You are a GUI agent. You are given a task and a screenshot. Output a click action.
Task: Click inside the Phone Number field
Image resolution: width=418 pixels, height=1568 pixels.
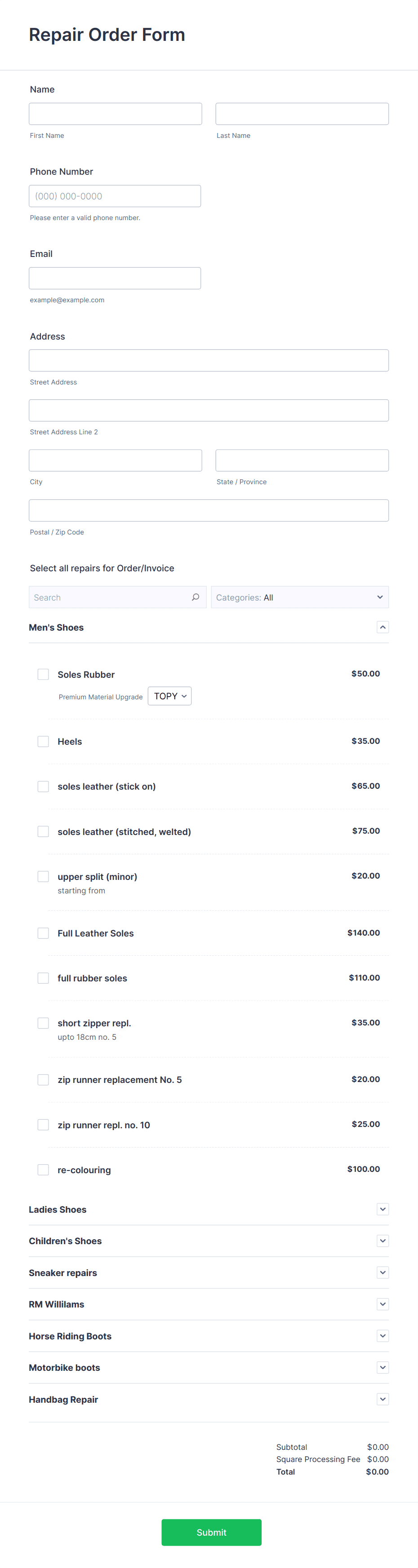click(115, 195)
